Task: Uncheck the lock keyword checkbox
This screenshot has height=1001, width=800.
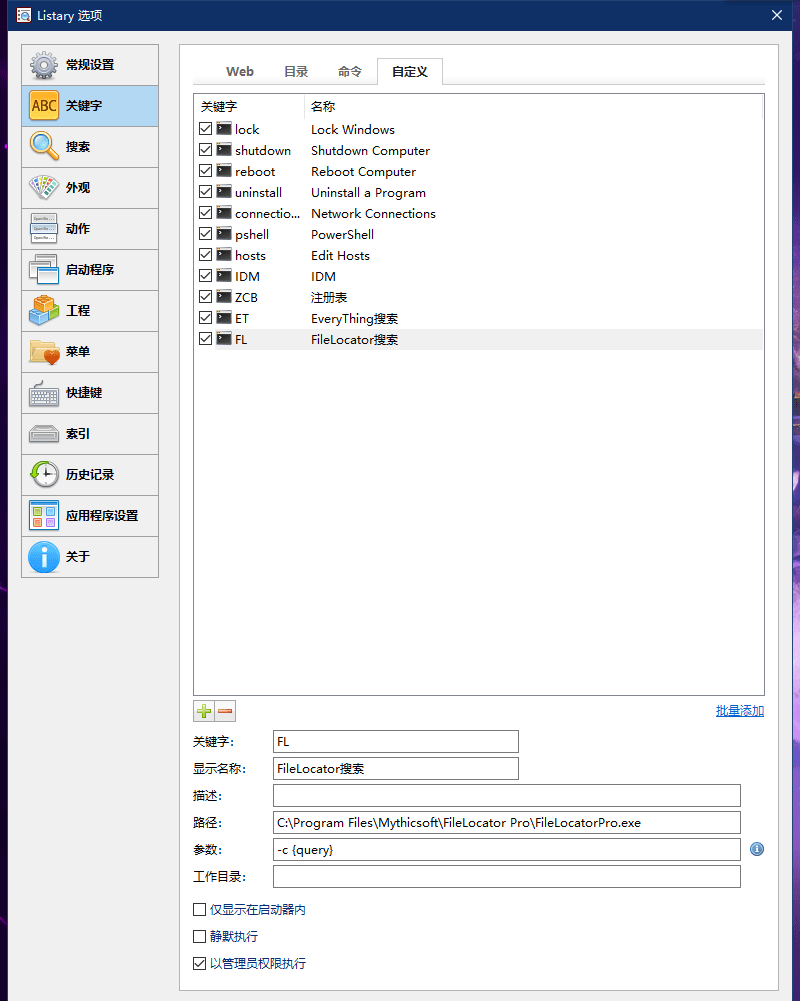Action: click(x=206, y=129)
